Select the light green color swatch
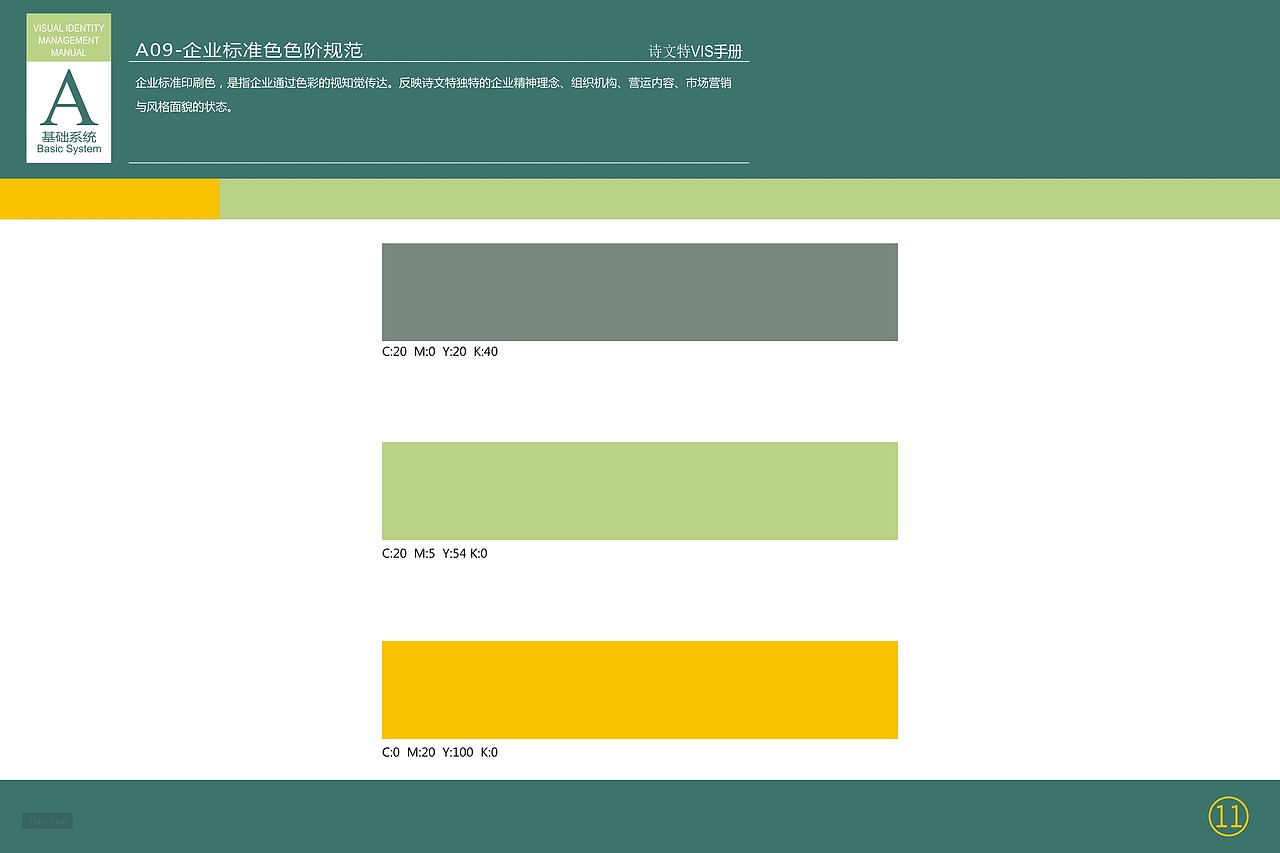The width and height of the screenshot is (1280, 853). click(639, 490)
